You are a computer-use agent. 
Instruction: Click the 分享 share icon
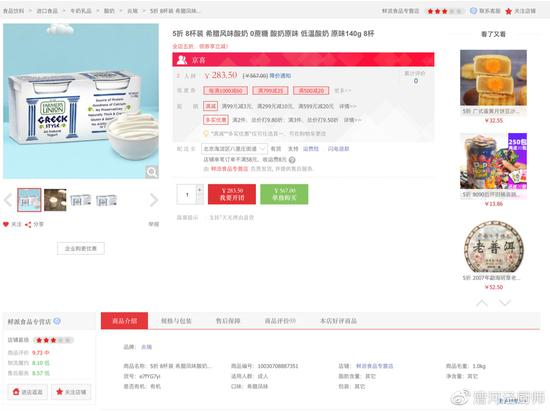28,224
